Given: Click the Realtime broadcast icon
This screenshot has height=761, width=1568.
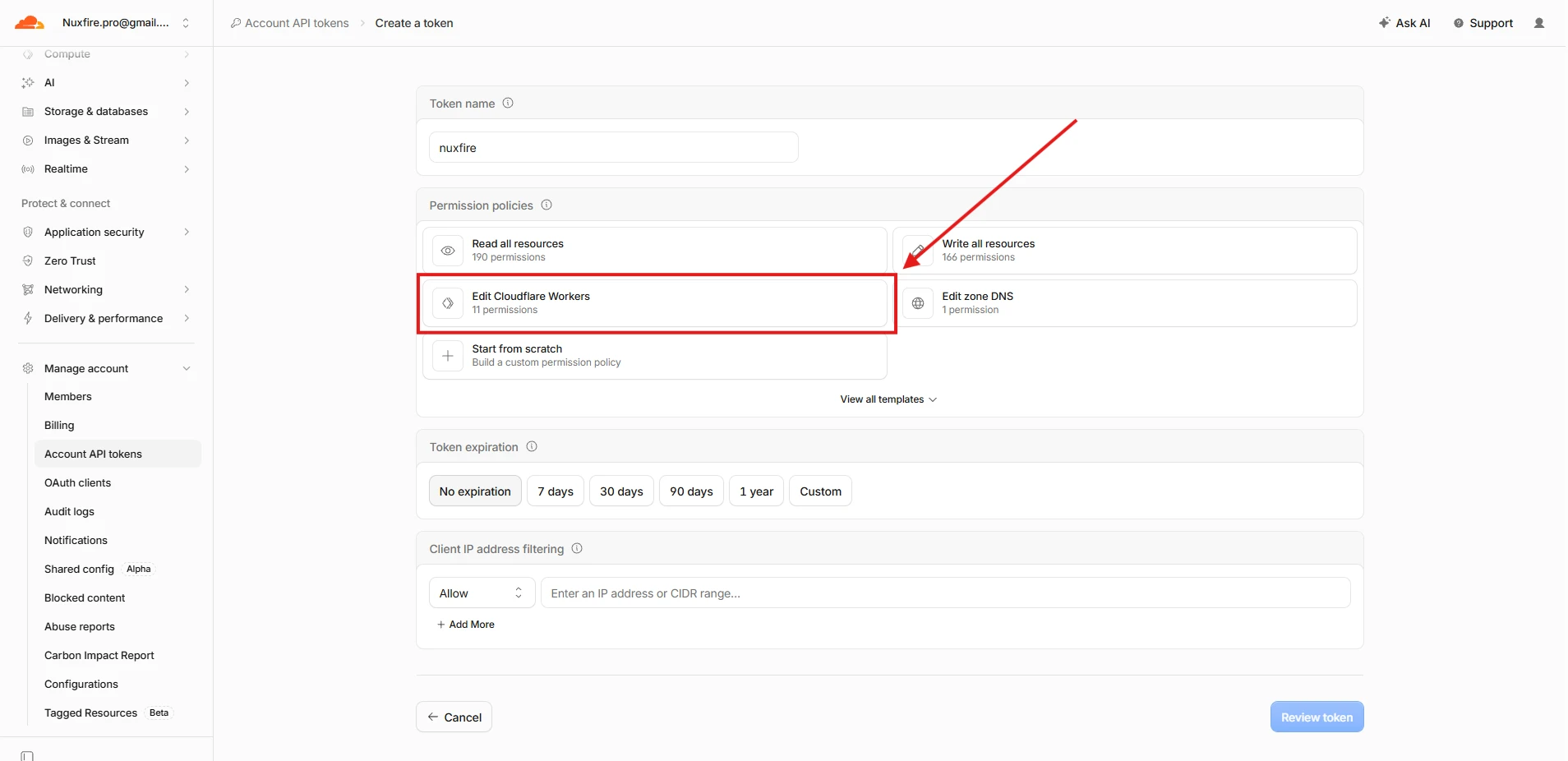Looking at the screenshot, I should point(28,169).
